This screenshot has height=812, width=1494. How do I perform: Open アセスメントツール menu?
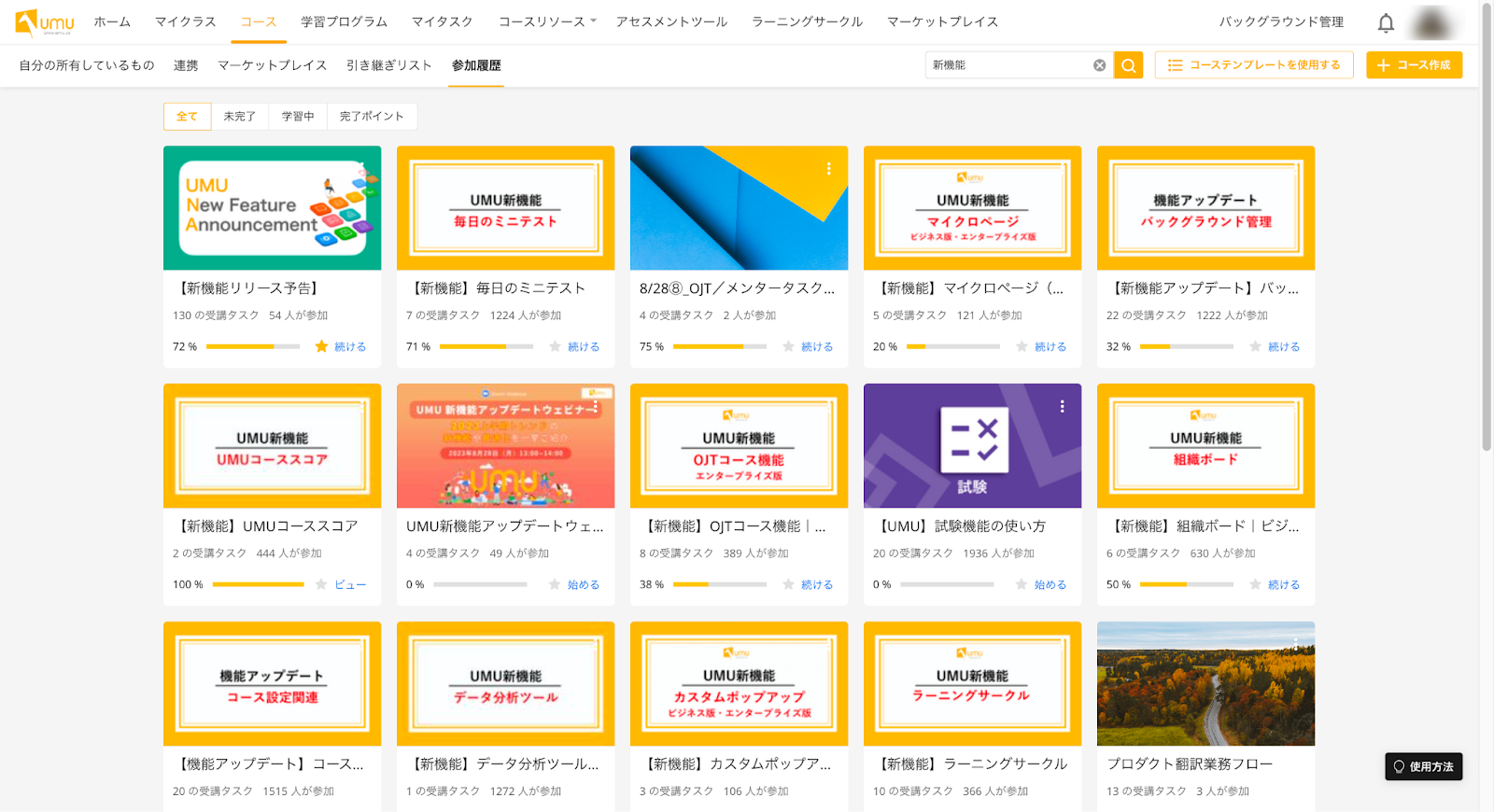pyautogui.click(x=671, y=21)
